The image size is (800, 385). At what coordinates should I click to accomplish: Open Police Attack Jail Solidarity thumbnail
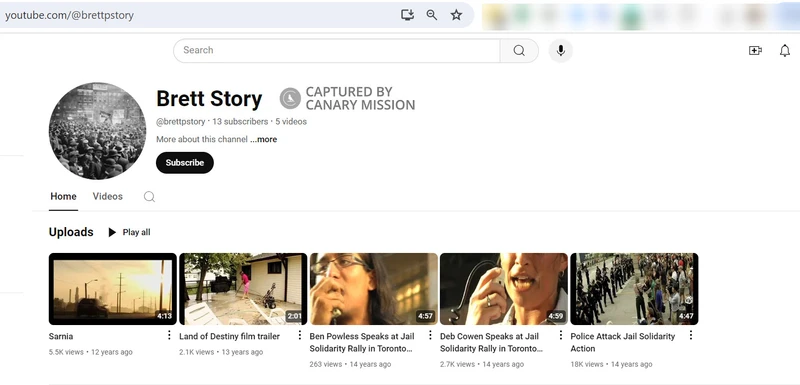pos(634,289)
